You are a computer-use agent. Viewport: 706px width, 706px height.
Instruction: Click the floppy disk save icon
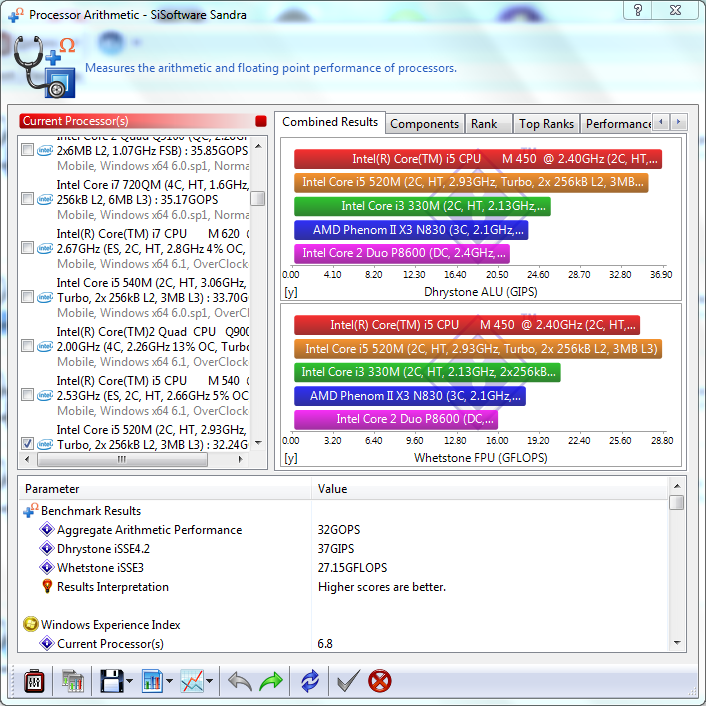pyautogui.click(x=112, y=681)
